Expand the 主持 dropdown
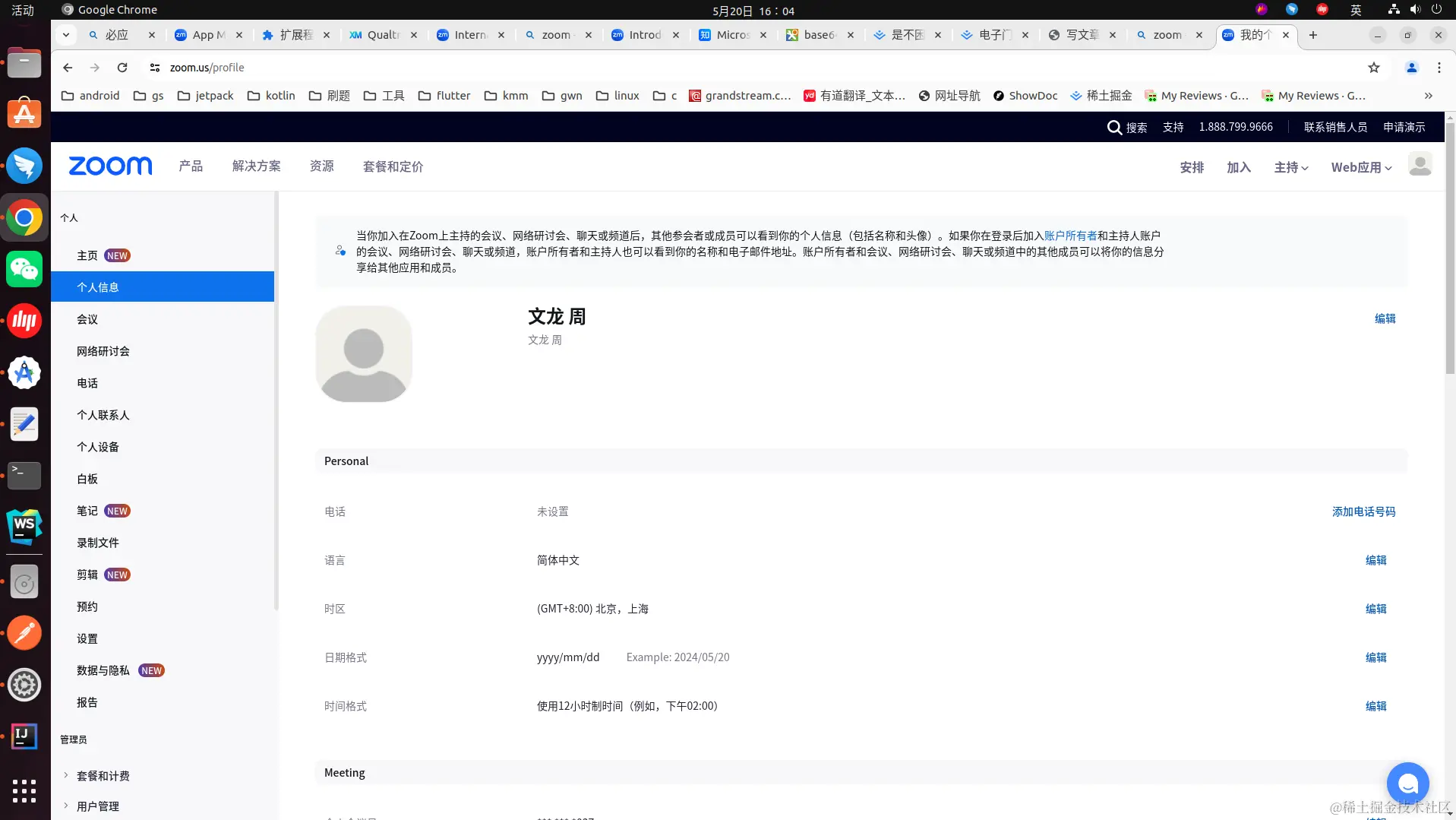 pyautogui.click(x=1291, y=167)
